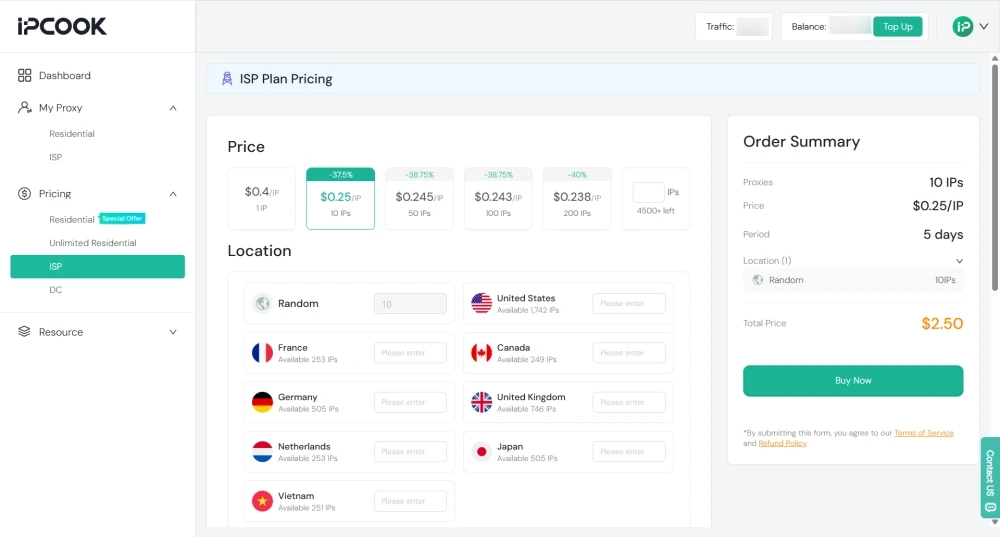Click the United States flag icon

pyautogui.click(x=482, y=303)
